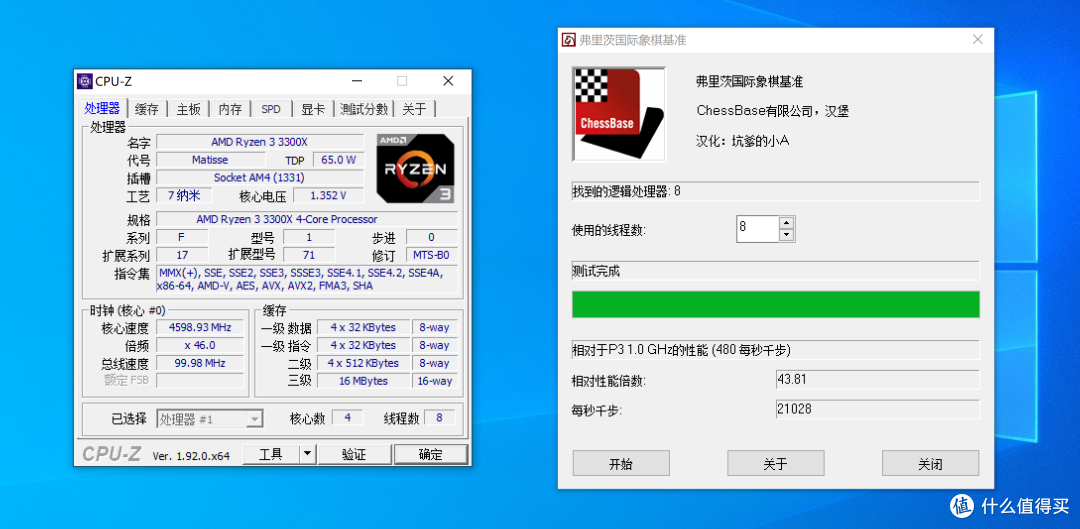Click the kilonodes per second value 21028
Image resolution: width=1080 pixels, height=529 pixels.
878,409
